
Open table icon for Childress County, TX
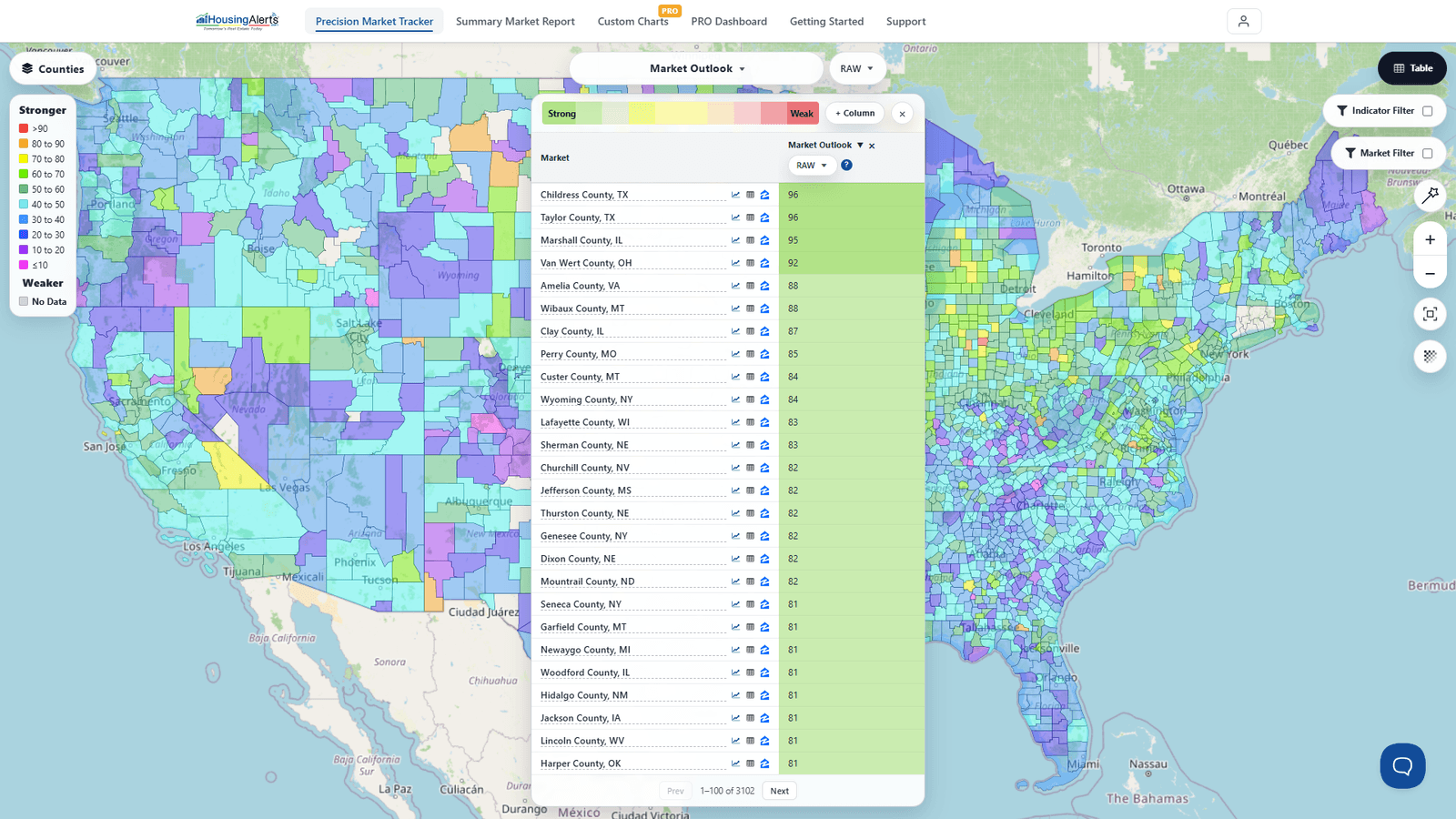coord(751,195)
